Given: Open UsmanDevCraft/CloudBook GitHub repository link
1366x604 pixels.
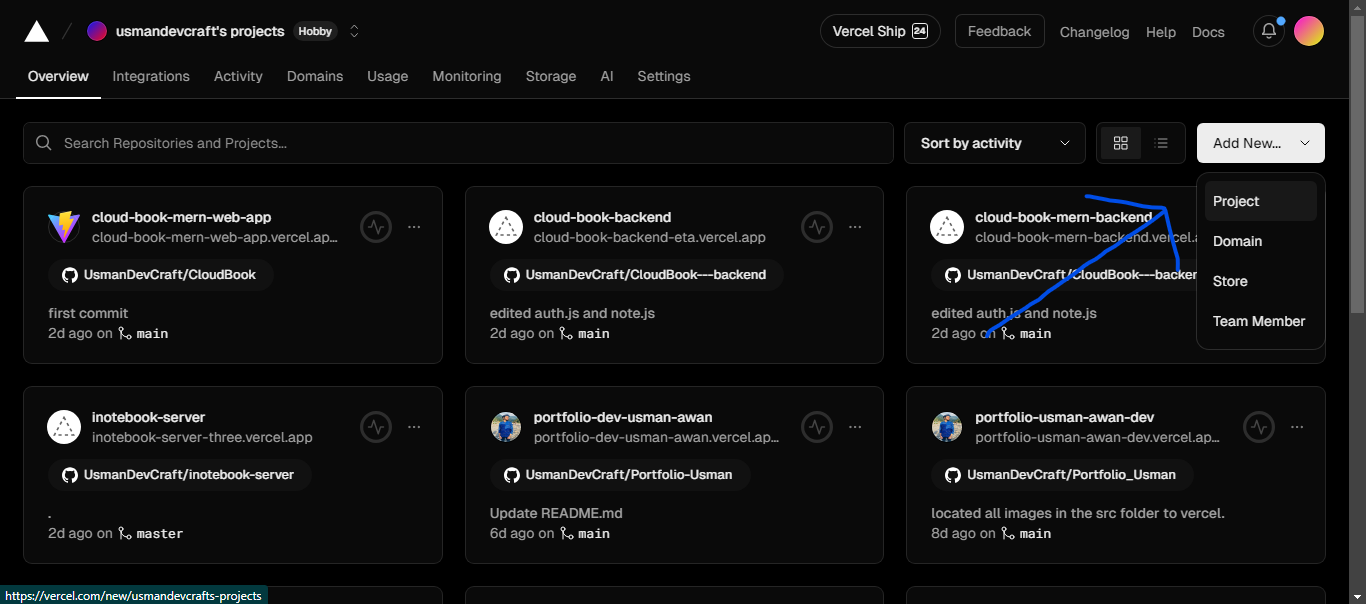Looking at the screenshot, I should (x=160, y=275).
